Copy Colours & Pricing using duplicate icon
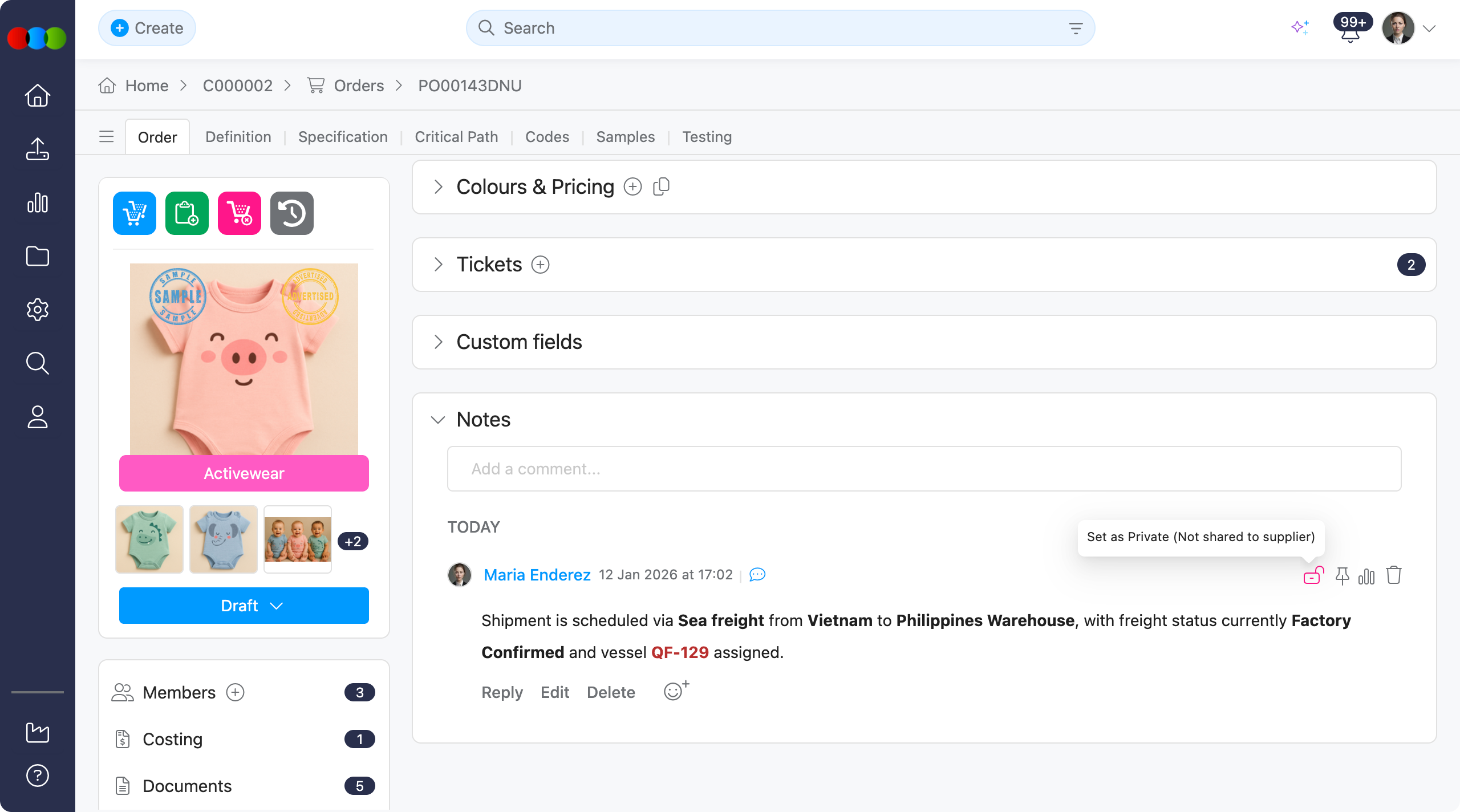 tap(661, 186)
